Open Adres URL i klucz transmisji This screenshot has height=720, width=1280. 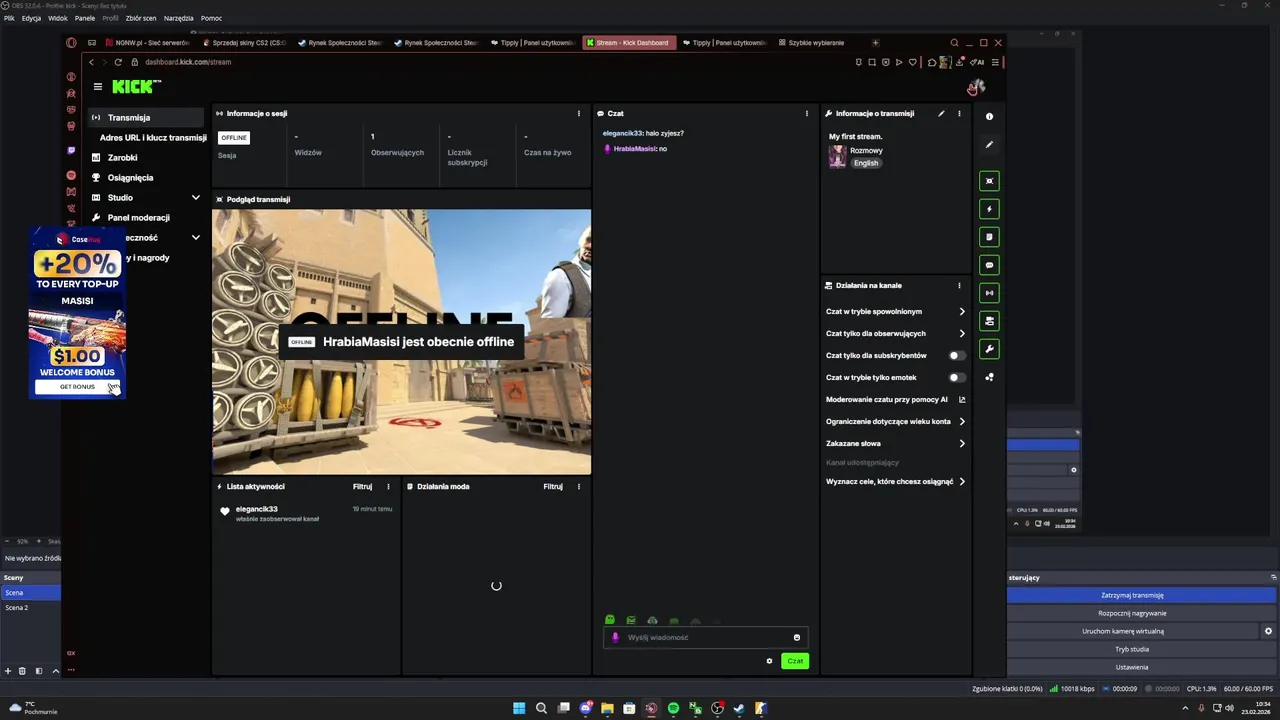pos(153,138)
